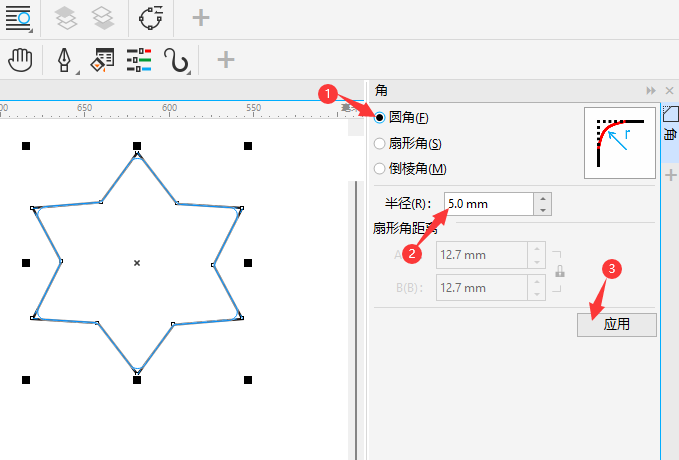Click the 半径 radius input field

coord(488,204)
